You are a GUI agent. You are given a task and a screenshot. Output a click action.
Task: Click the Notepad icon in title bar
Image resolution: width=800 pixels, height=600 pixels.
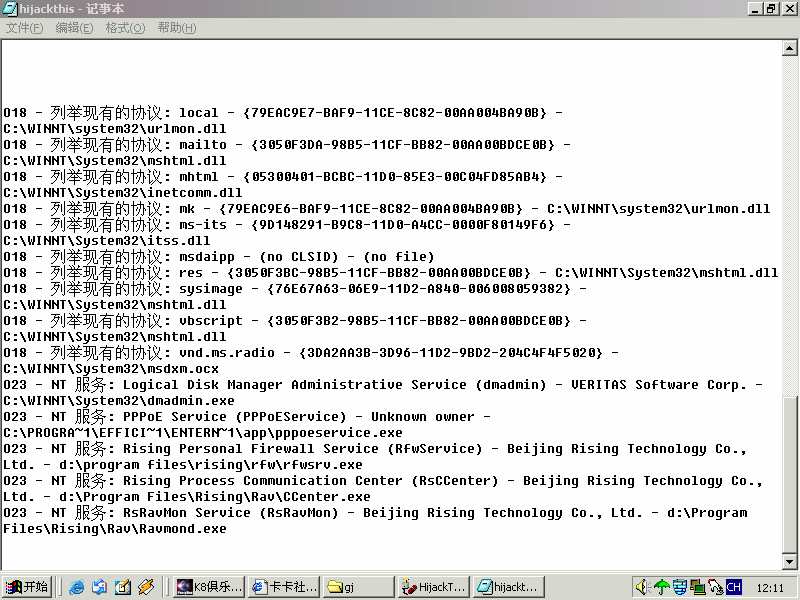pyautogui.click(x=10, y=9)
